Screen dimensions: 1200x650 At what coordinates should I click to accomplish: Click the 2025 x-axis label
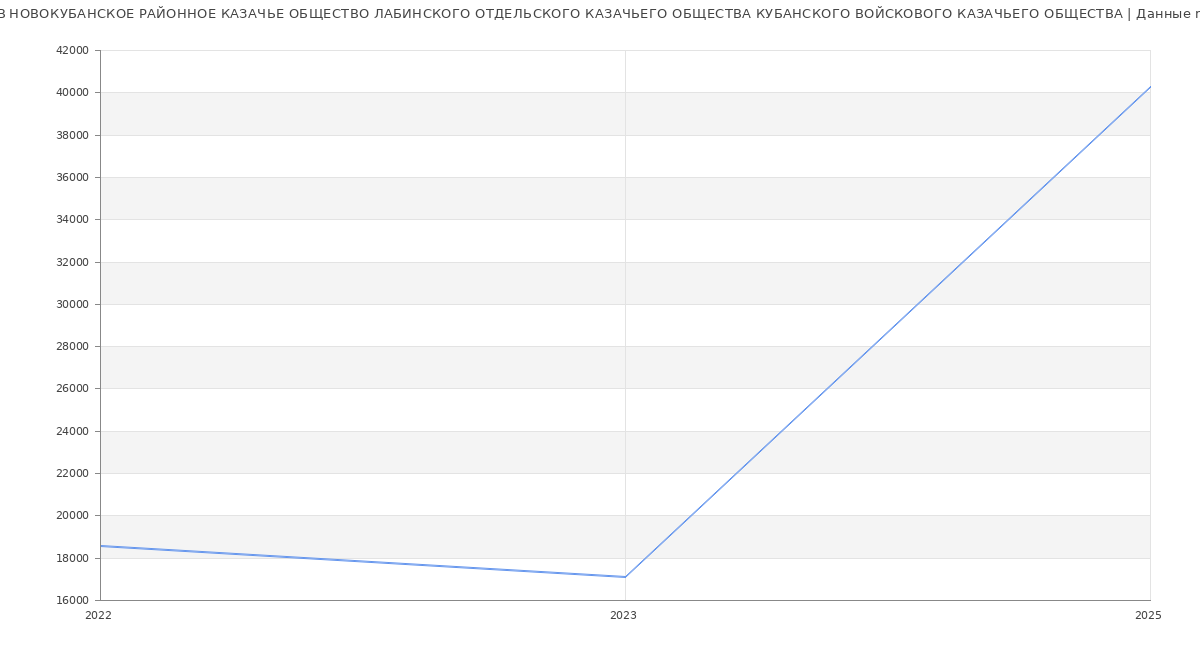1148,616
